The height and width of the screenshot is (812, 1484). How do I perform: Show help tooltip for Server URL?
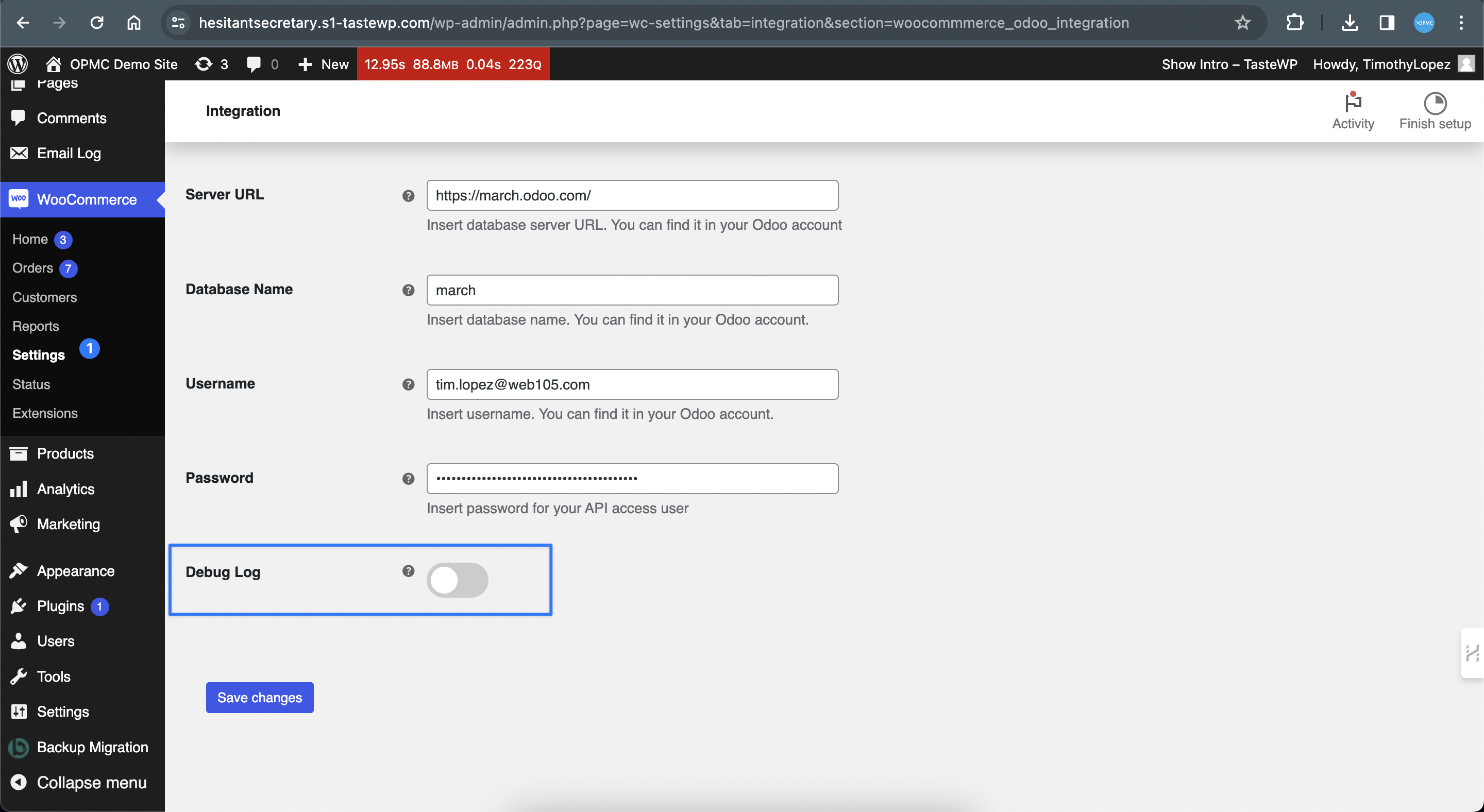tap(409, 196)
